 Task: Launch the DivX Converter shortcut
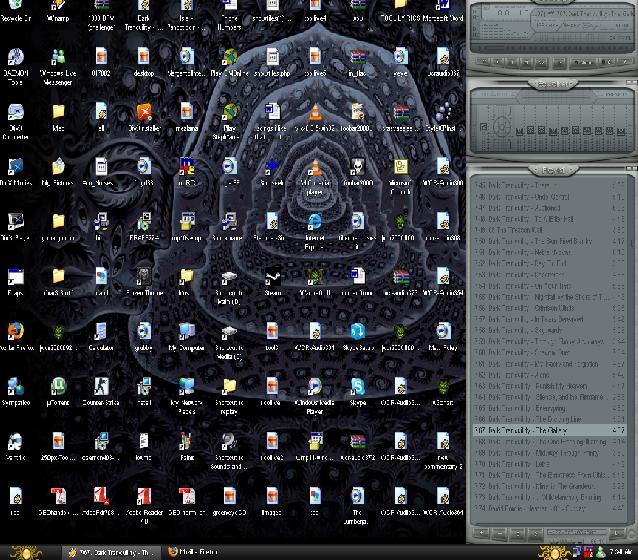tap(15, 121)
